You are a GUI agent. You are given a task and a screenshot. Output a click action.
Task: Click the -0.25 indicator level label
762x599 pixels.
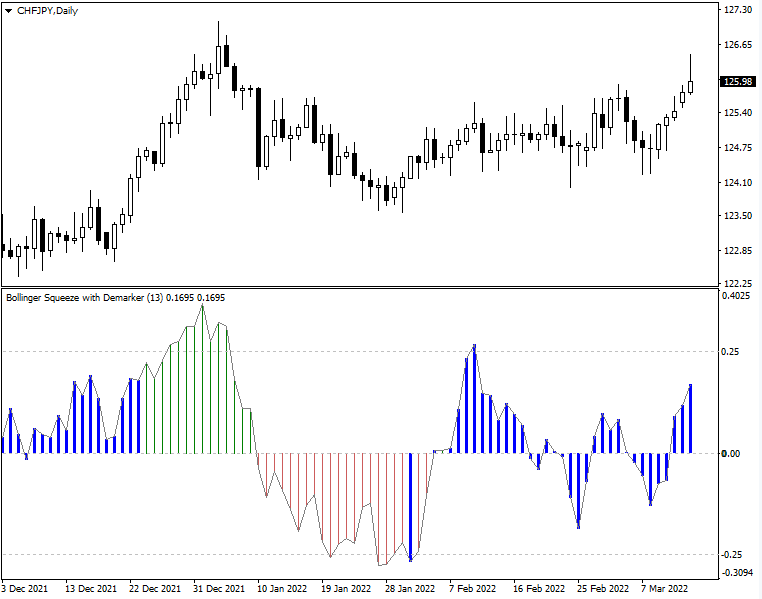tap(732, 555)
